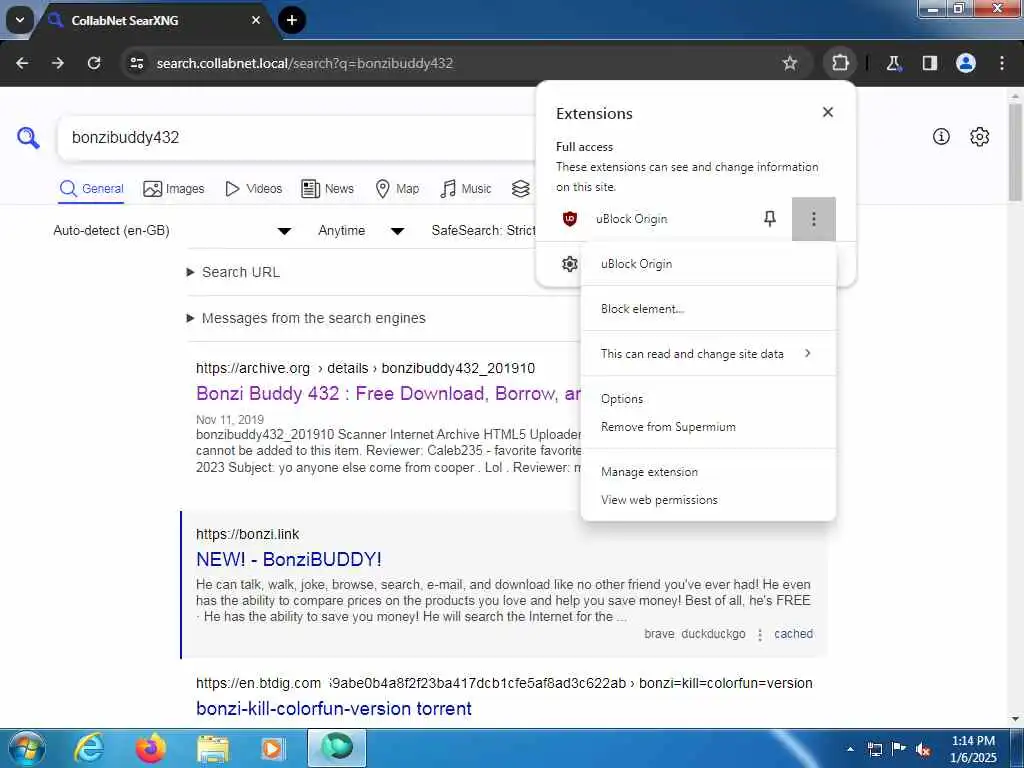Click the browser back arrow

point(22,63)
